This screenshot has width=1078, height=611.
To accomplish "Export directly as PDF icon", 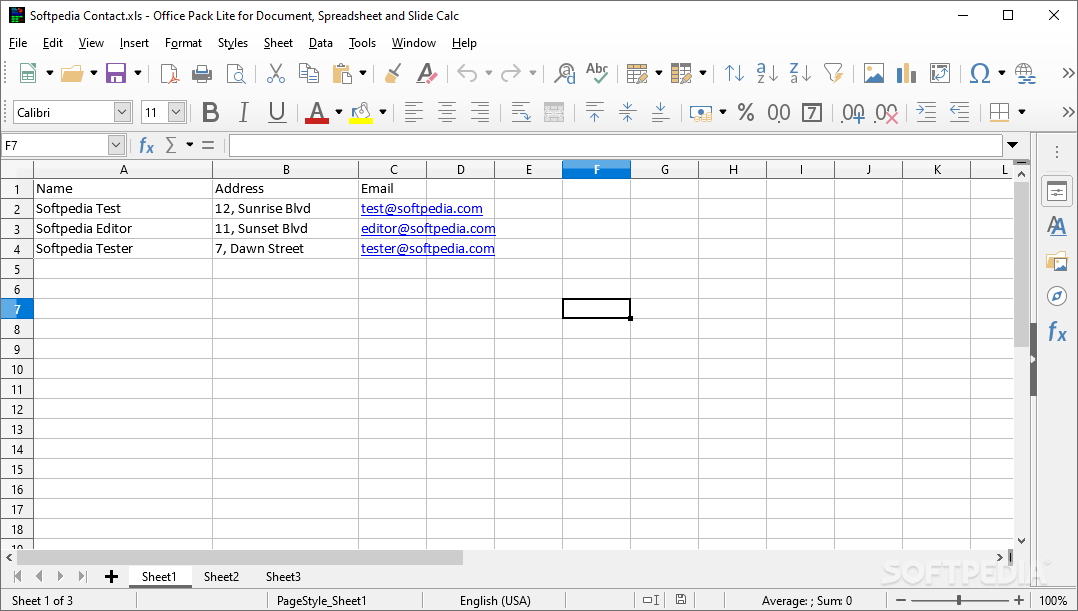I will coord(169,73).
